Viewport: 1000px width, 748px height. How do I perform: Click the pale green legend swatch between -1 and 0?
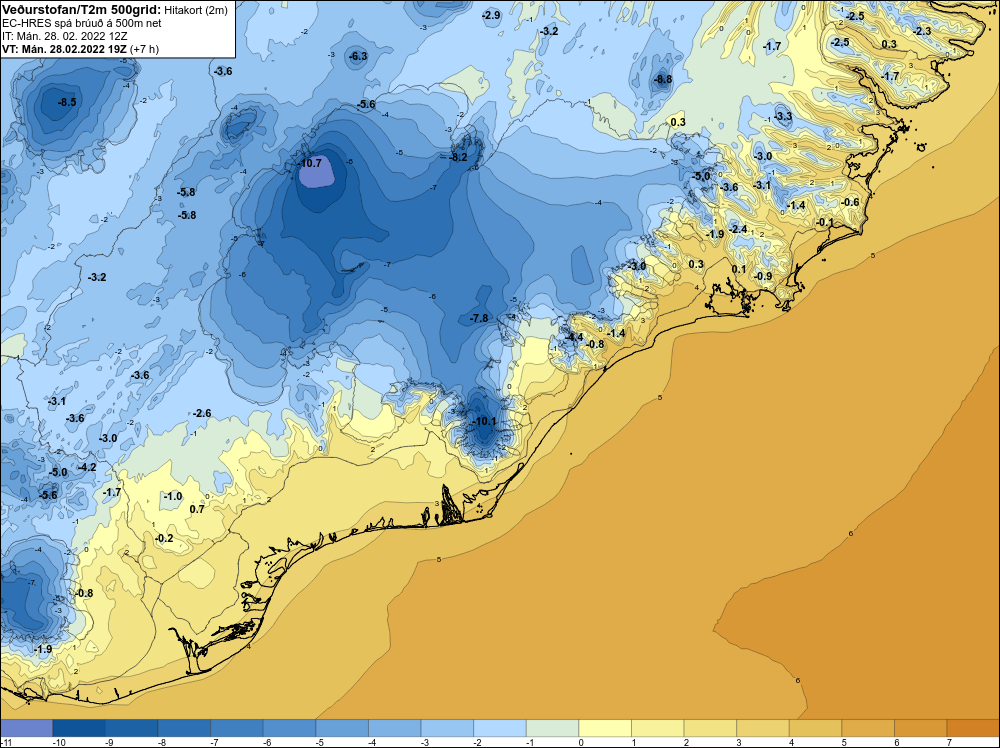pos(552,728)
